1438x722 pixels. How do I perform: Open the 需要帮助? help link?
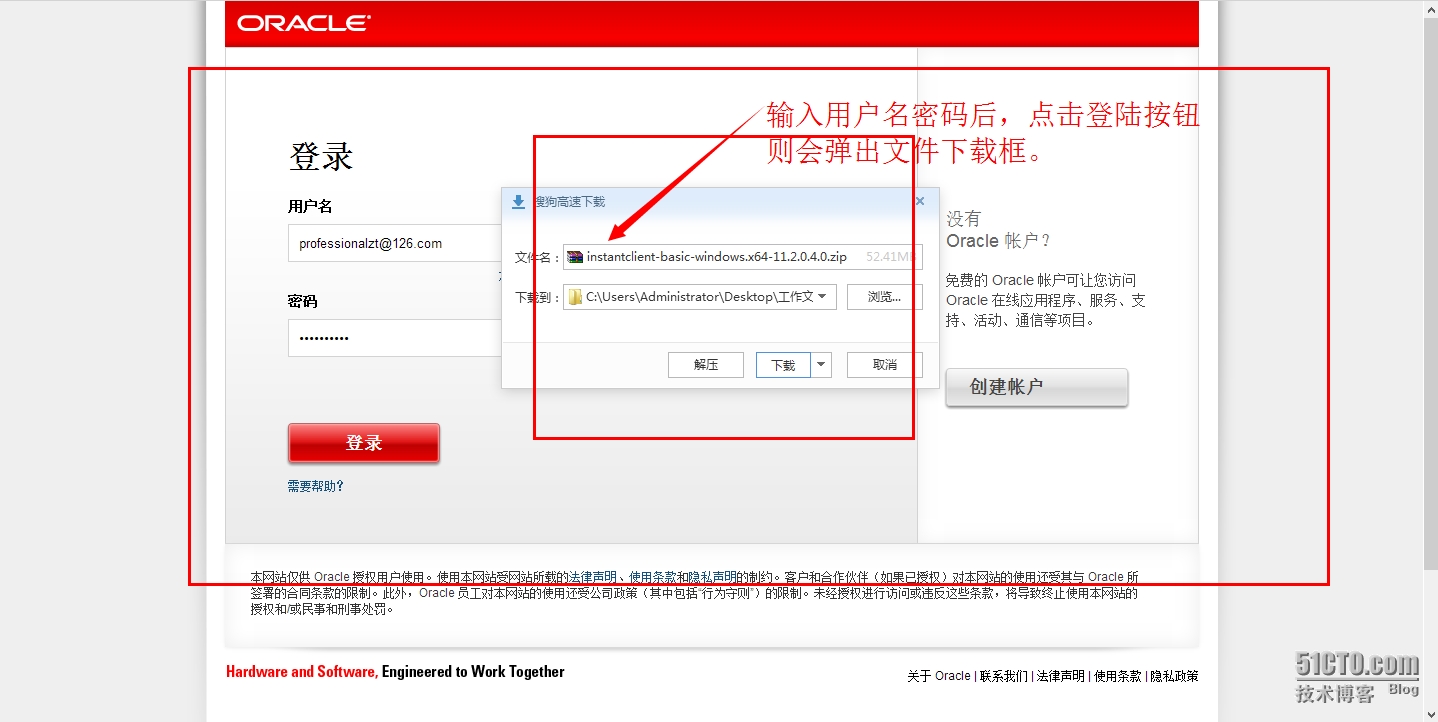[316, 486]
